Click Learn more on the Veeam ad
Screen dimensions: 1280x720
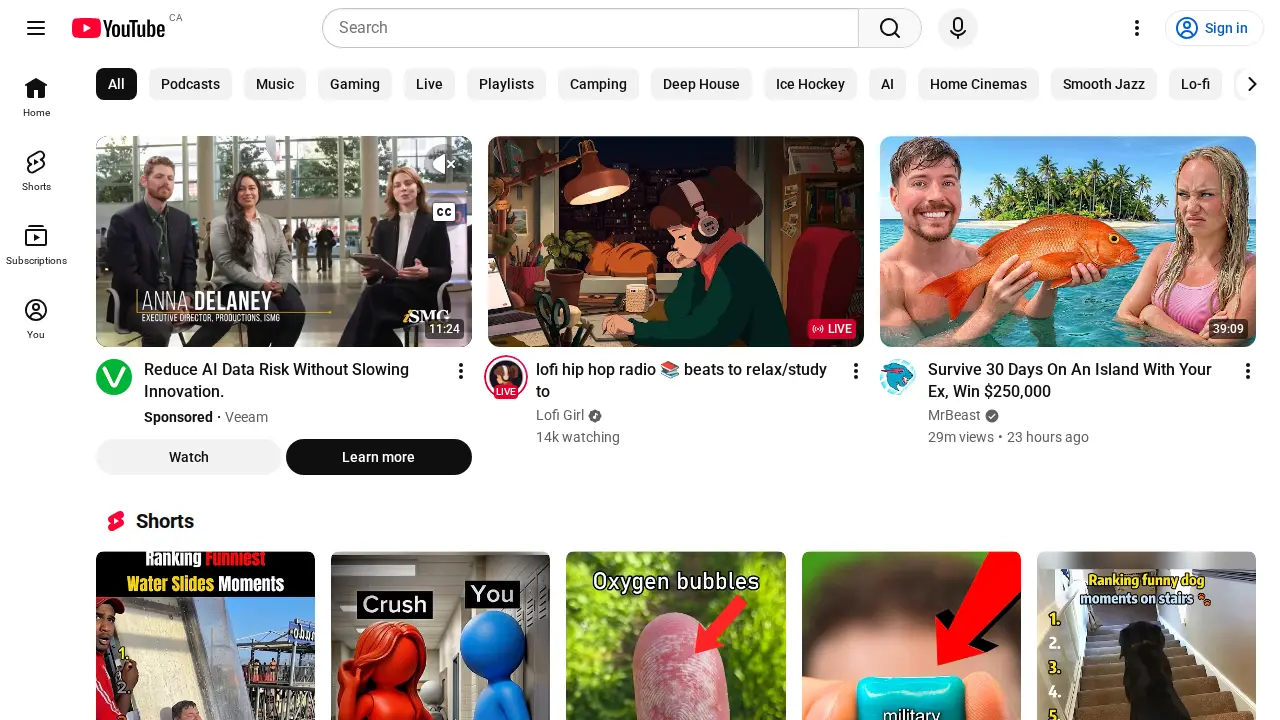click(x=378, y=457)
